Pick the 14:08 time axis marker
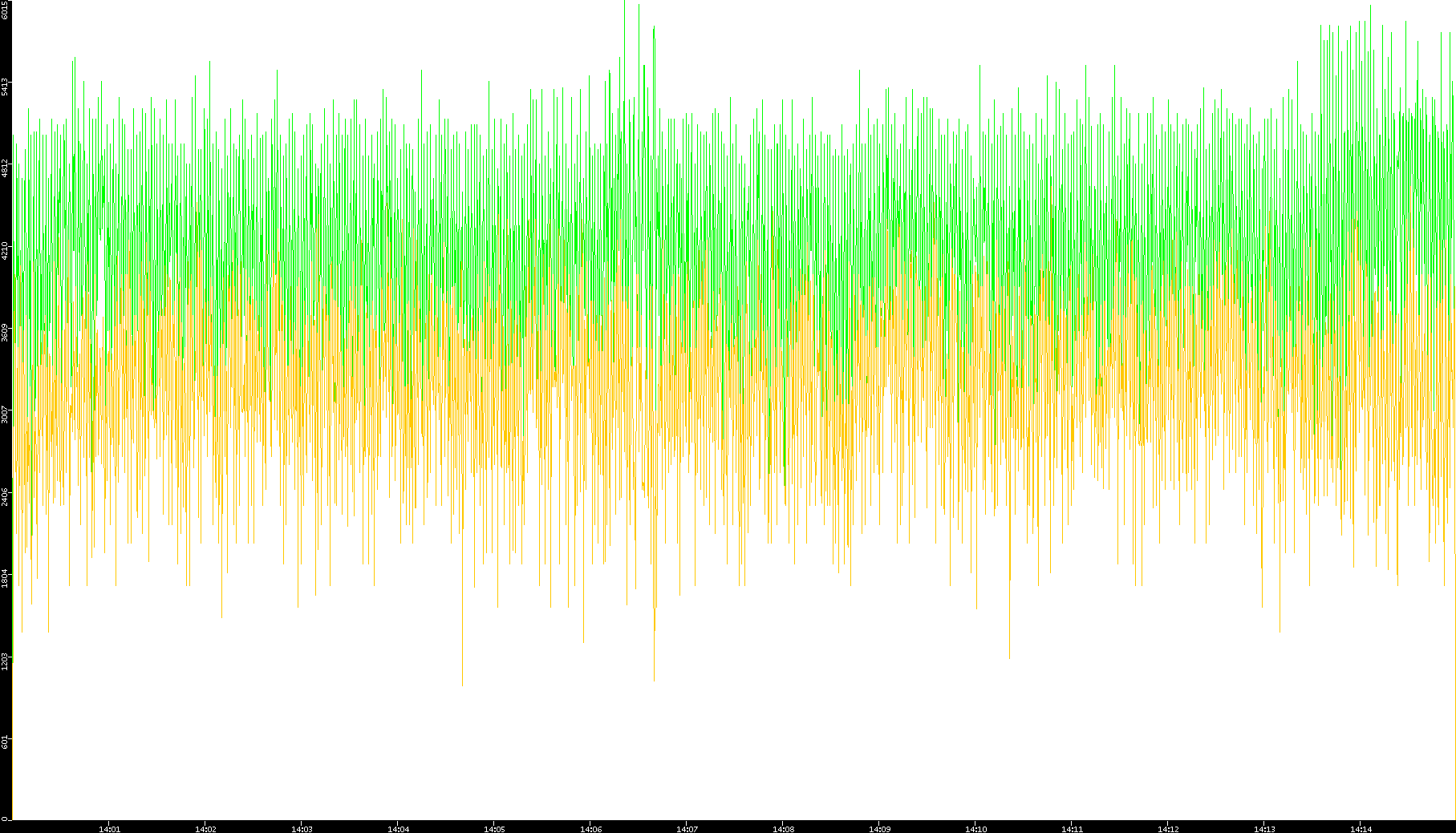Screen dimensions: 1456x833 point(783,829)
